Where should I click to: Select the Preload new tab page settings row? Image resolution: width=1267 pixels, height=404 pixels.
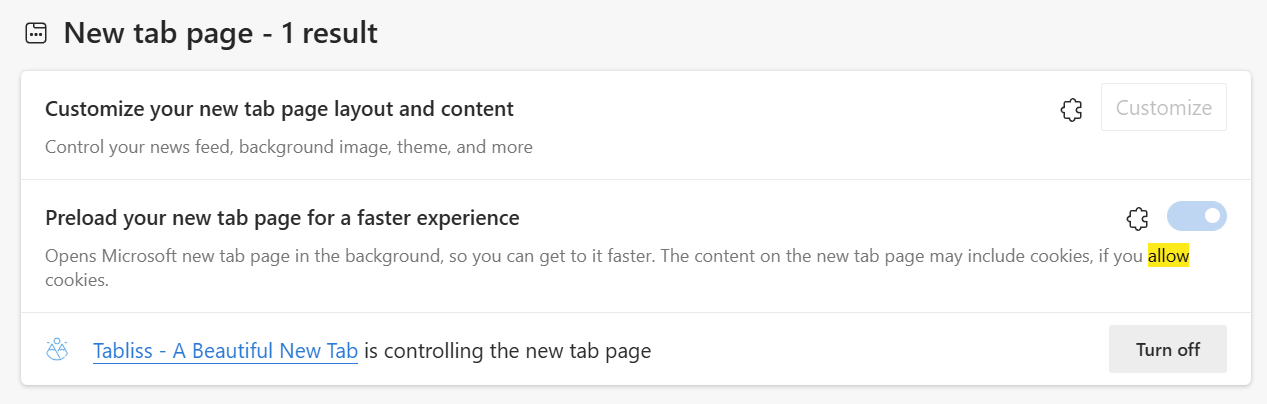point(635,246)
